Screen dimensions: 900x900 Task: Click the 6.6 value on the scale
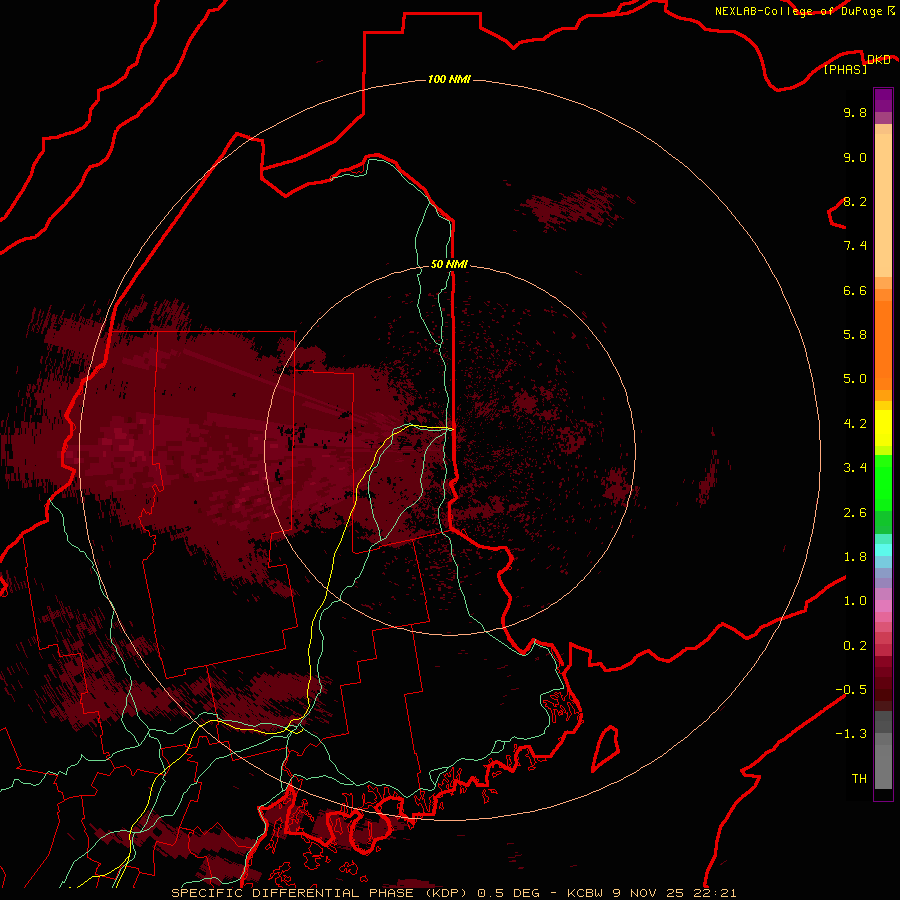click(x=855, y=290)
